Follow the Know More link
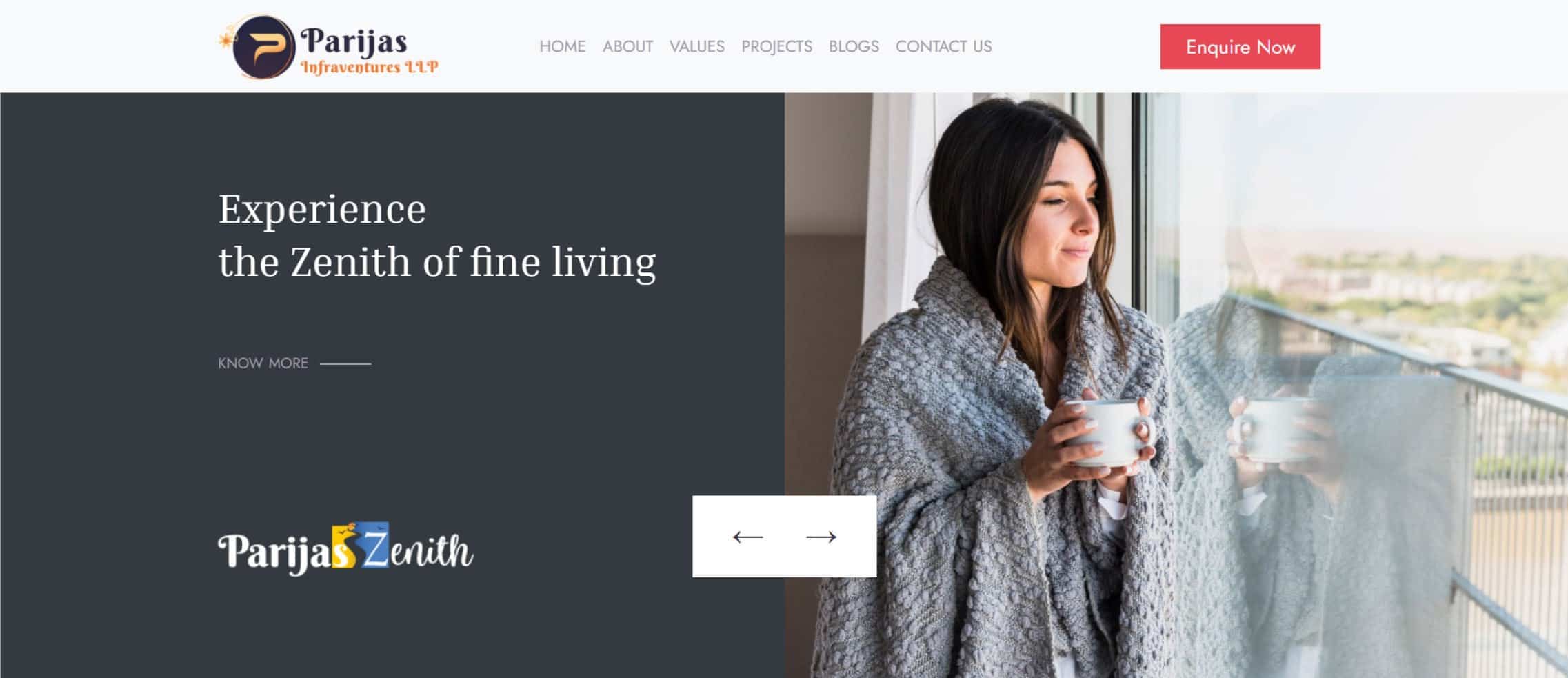 click(263, 363)
